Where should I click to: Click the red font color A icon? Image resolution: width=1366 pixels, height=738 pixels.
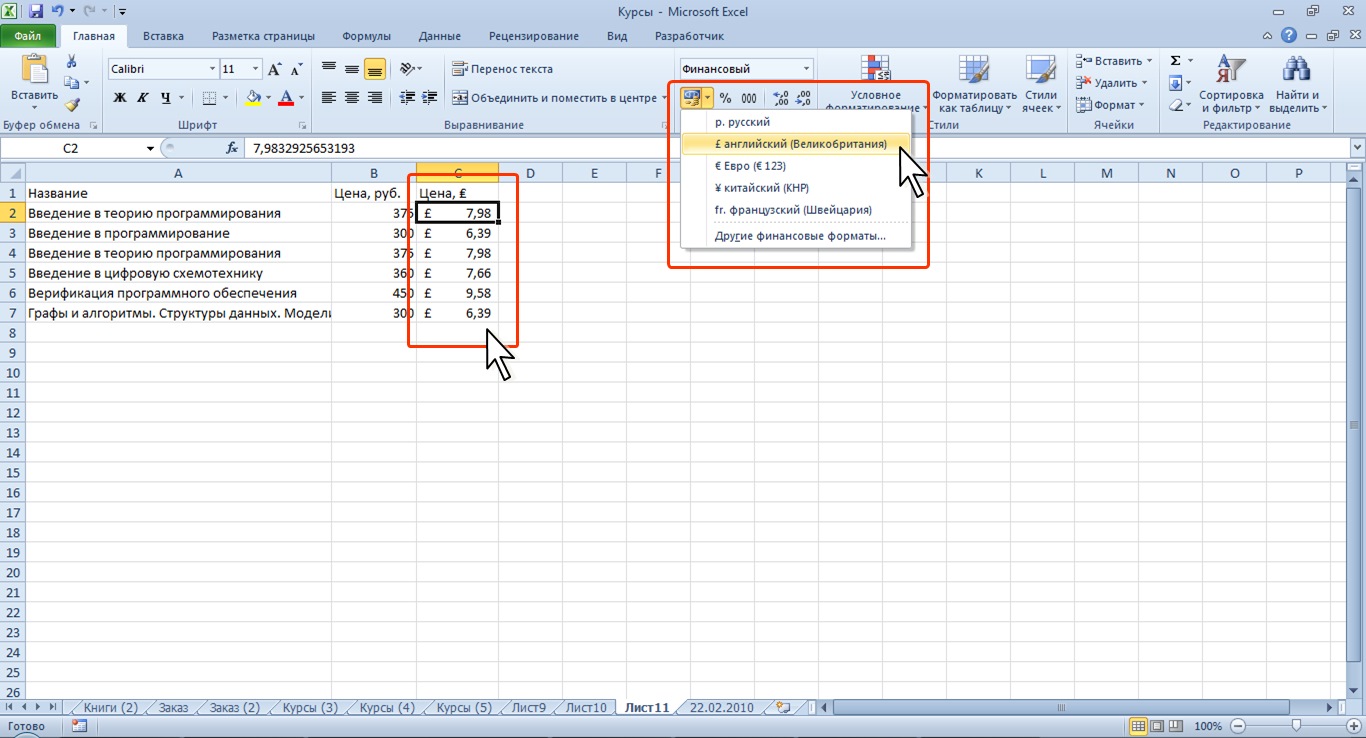[x=287, y=98]
